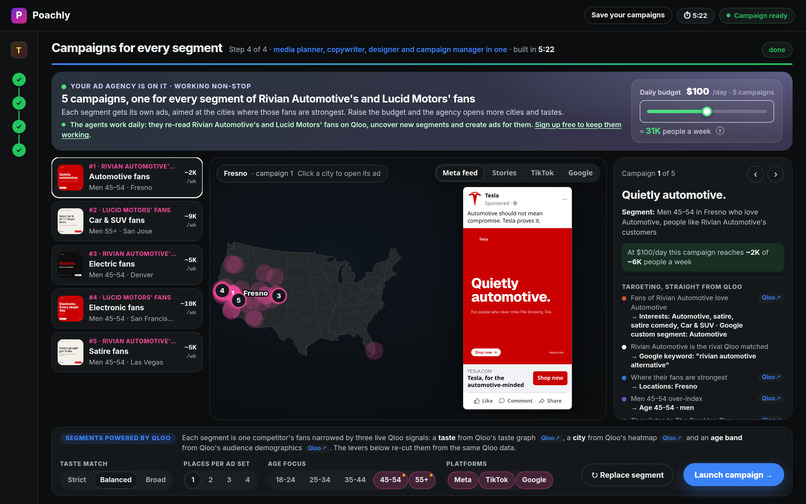Set places per ad set to 2

tap(210, 480)
